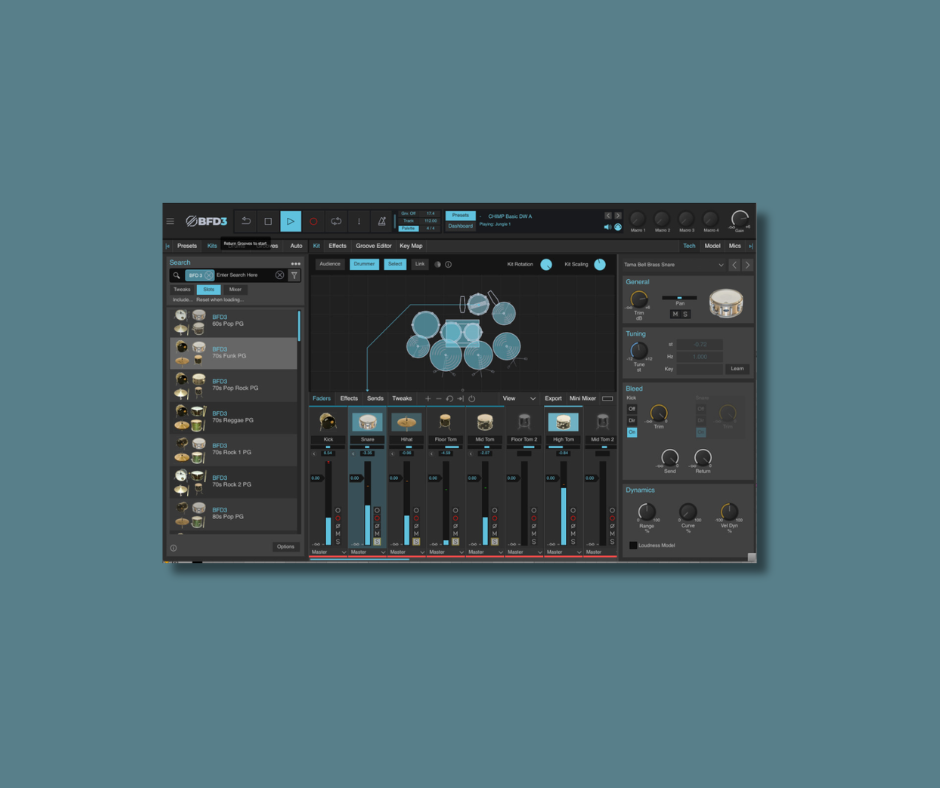940x788 pixels.
Task: Click the Kit Rotation knob
Action: 546,264
